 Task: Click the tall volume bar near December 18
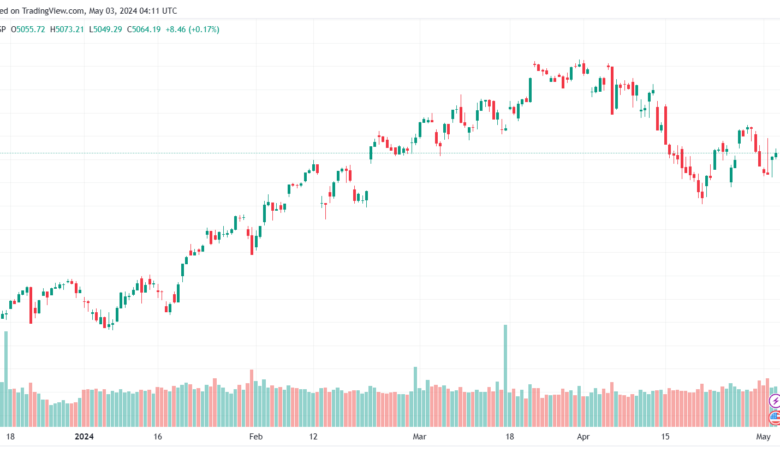pos(6,378)
